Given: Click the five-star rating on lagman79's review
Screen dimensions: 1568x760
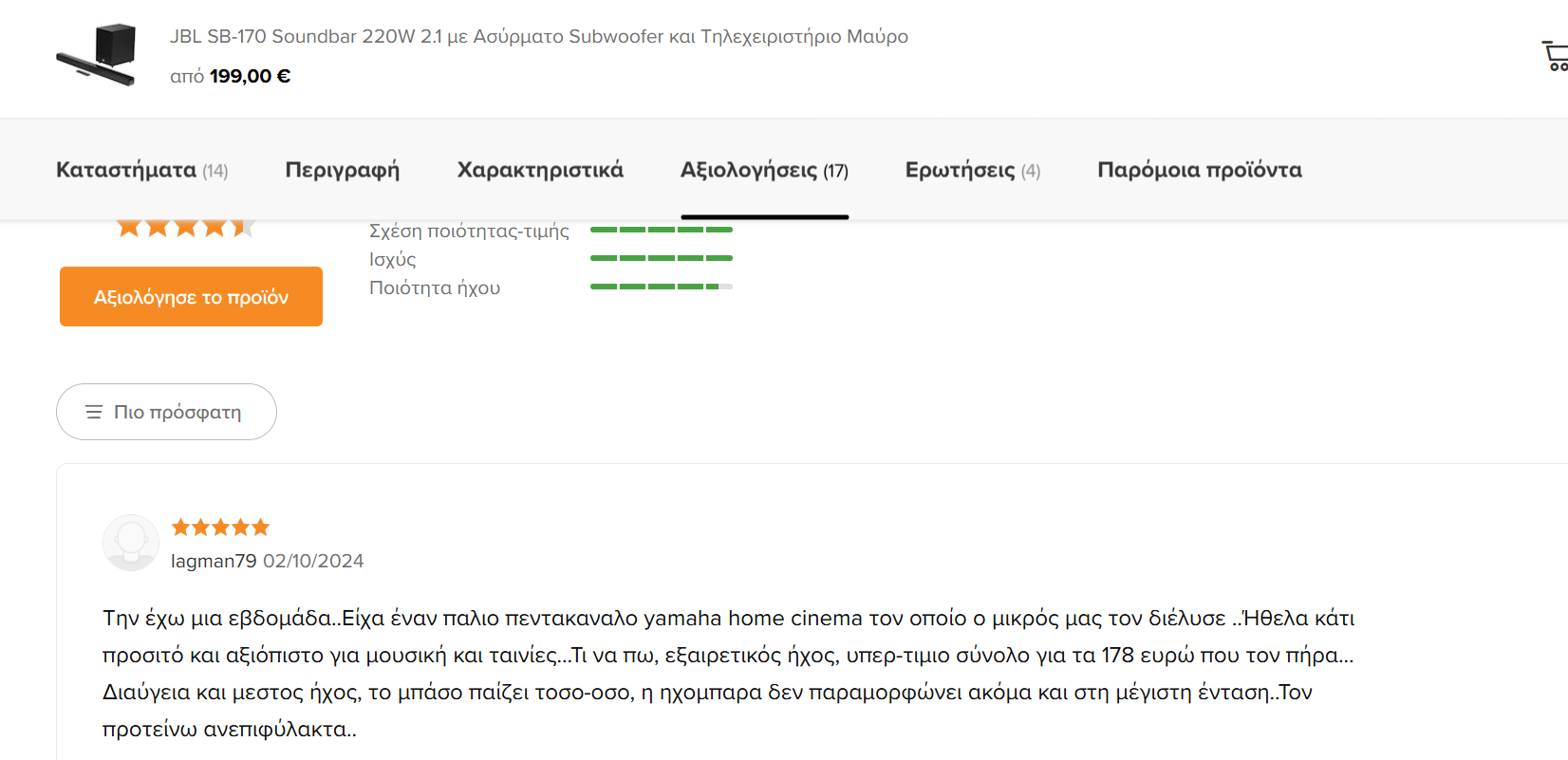Looking at the screenshot, I should point(220,528).
